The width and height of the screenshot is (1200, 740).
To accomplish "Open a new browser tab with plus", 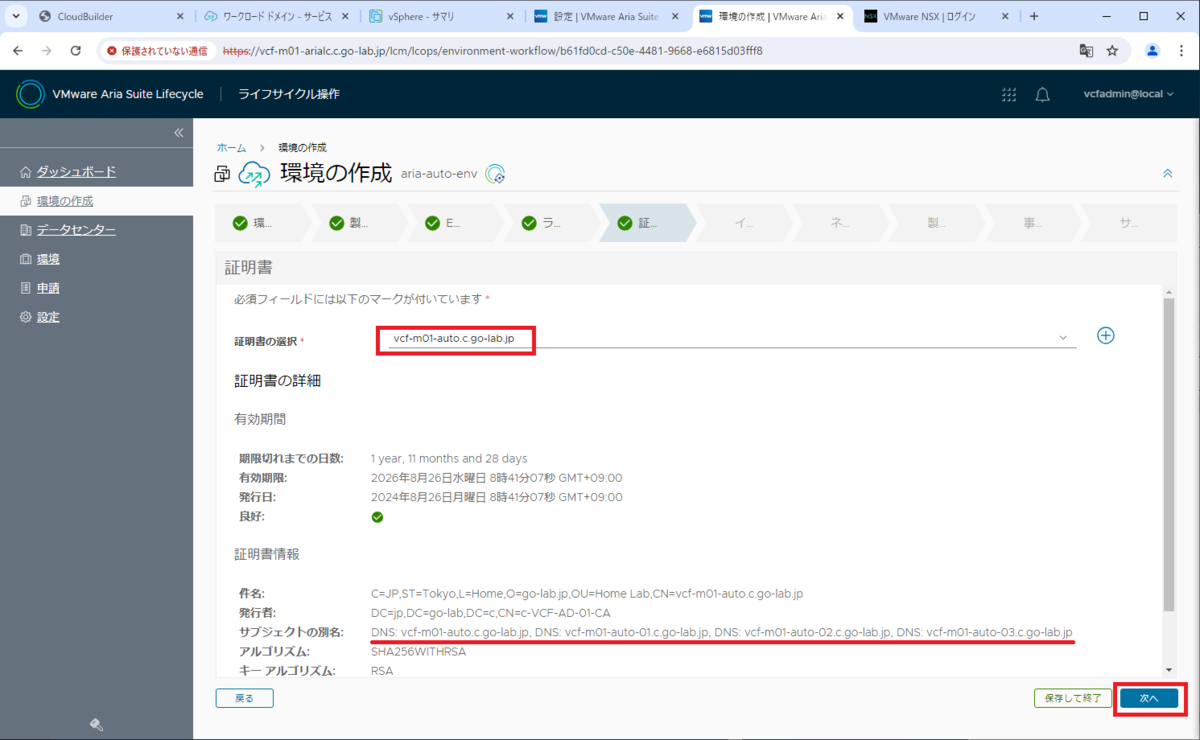I will point(1034,16).
